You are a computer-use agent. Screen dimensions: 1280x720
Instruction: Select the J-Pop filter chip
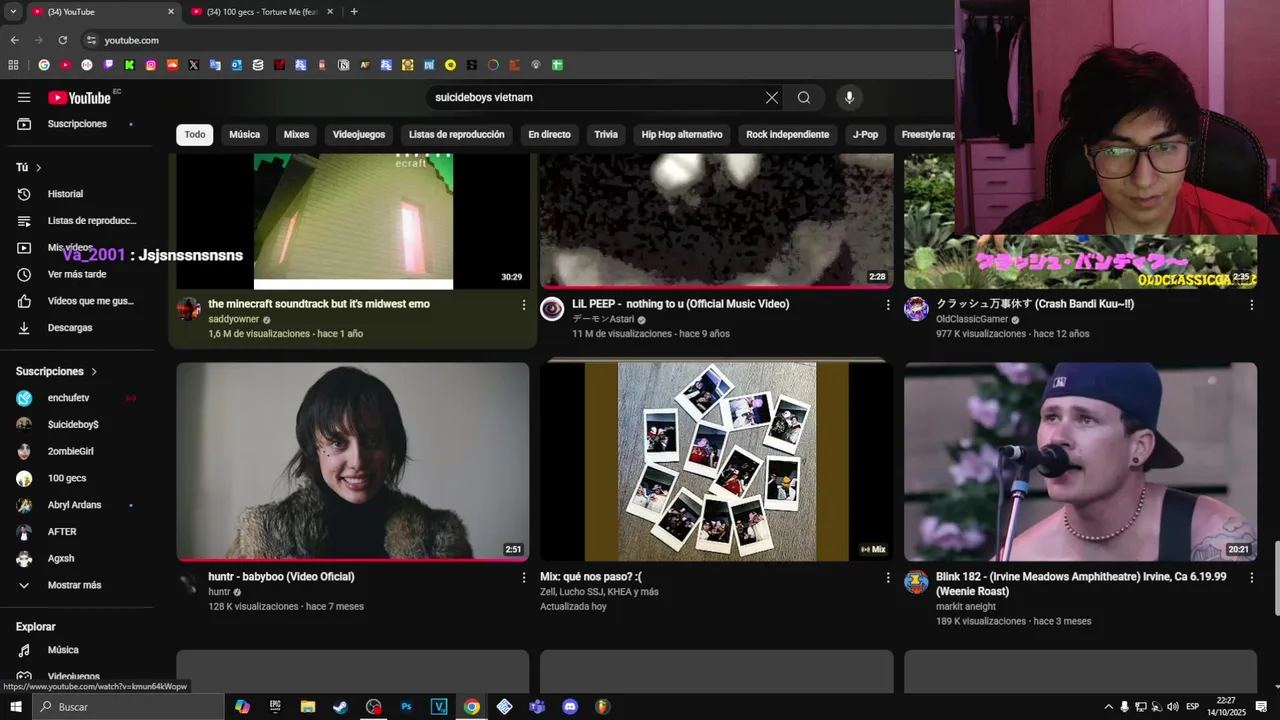pyautogui.click(x=865, y=134)
